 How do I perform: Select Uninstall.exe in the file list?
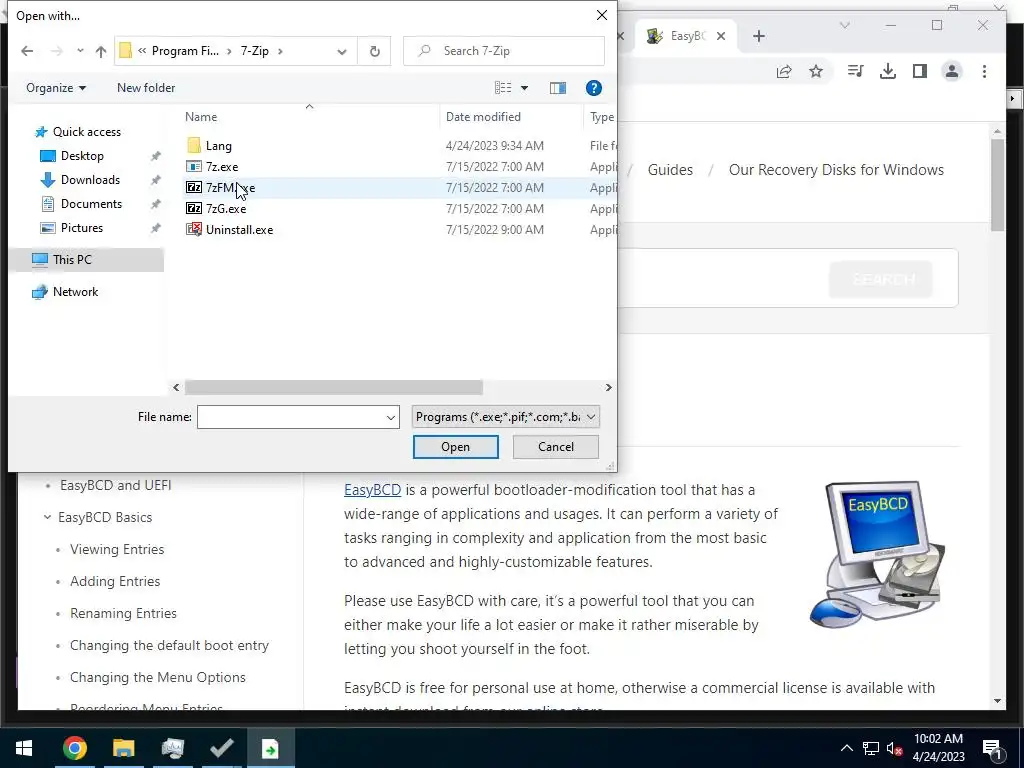point(239,230)
